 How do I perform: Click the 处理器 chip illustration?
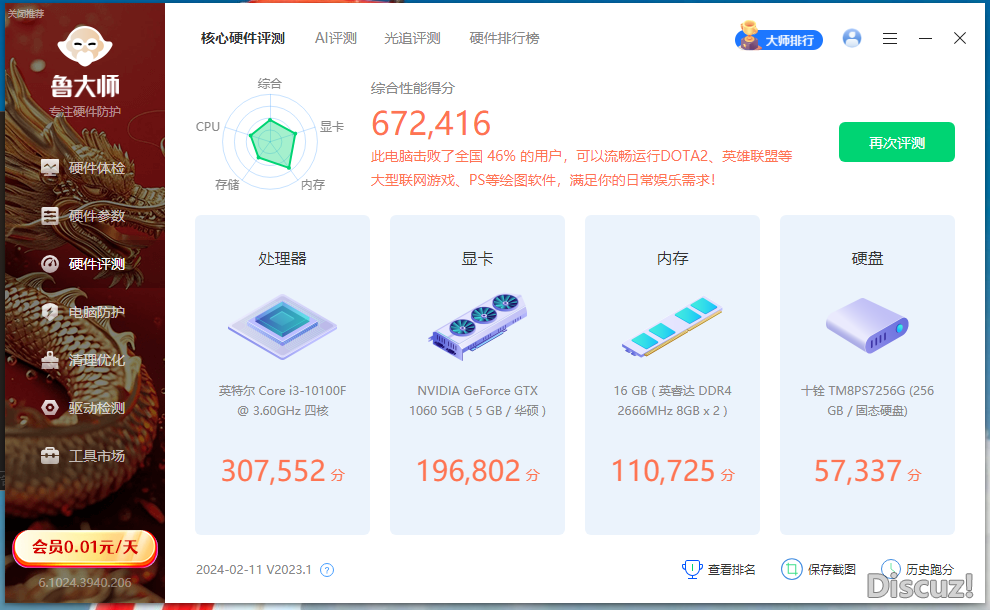coord(282,327)
